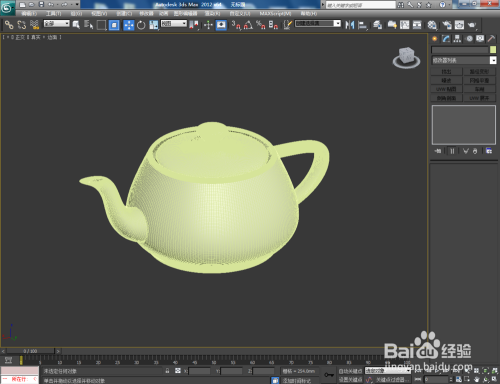Switch to the Hierarchy panel tab

[457, 39]
